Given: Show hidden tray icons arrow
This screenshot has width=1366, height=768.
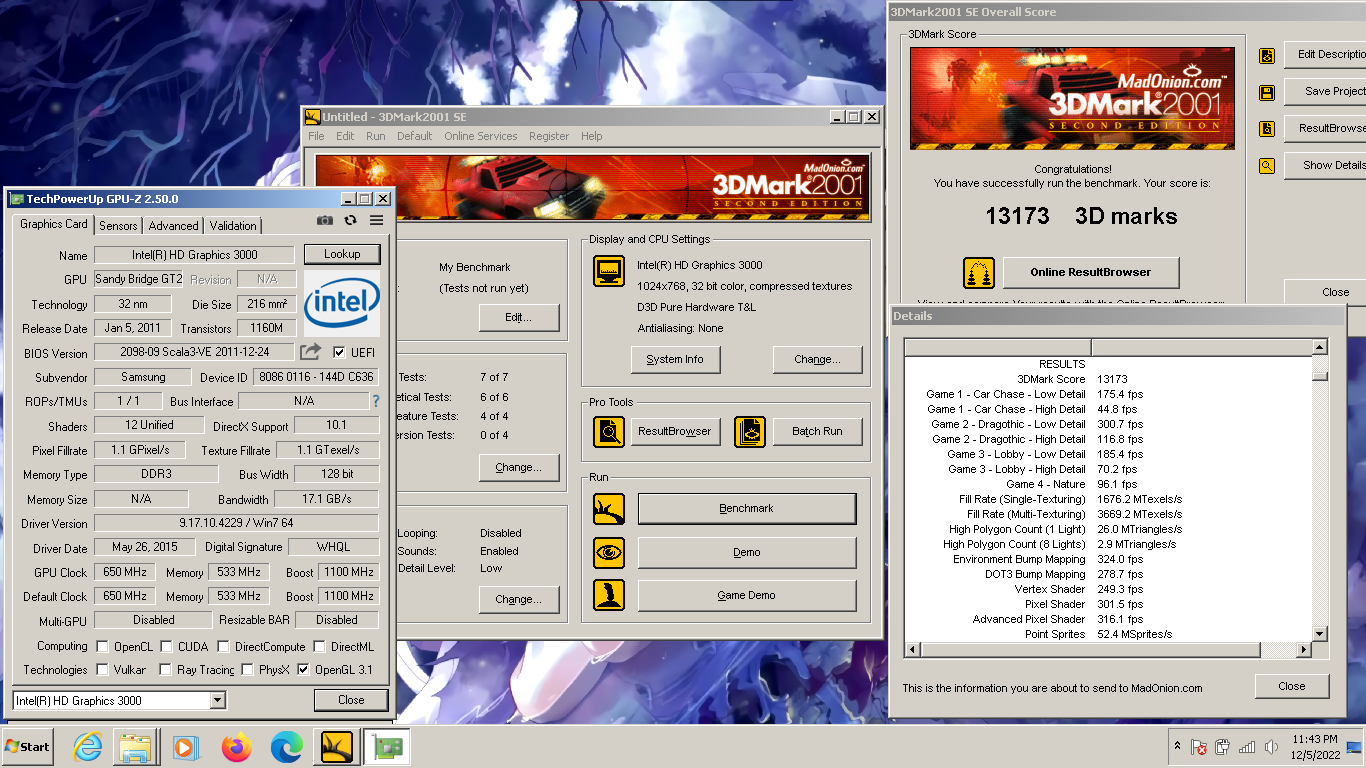Looking at the screenshot, I should (x=1177, y=747).
